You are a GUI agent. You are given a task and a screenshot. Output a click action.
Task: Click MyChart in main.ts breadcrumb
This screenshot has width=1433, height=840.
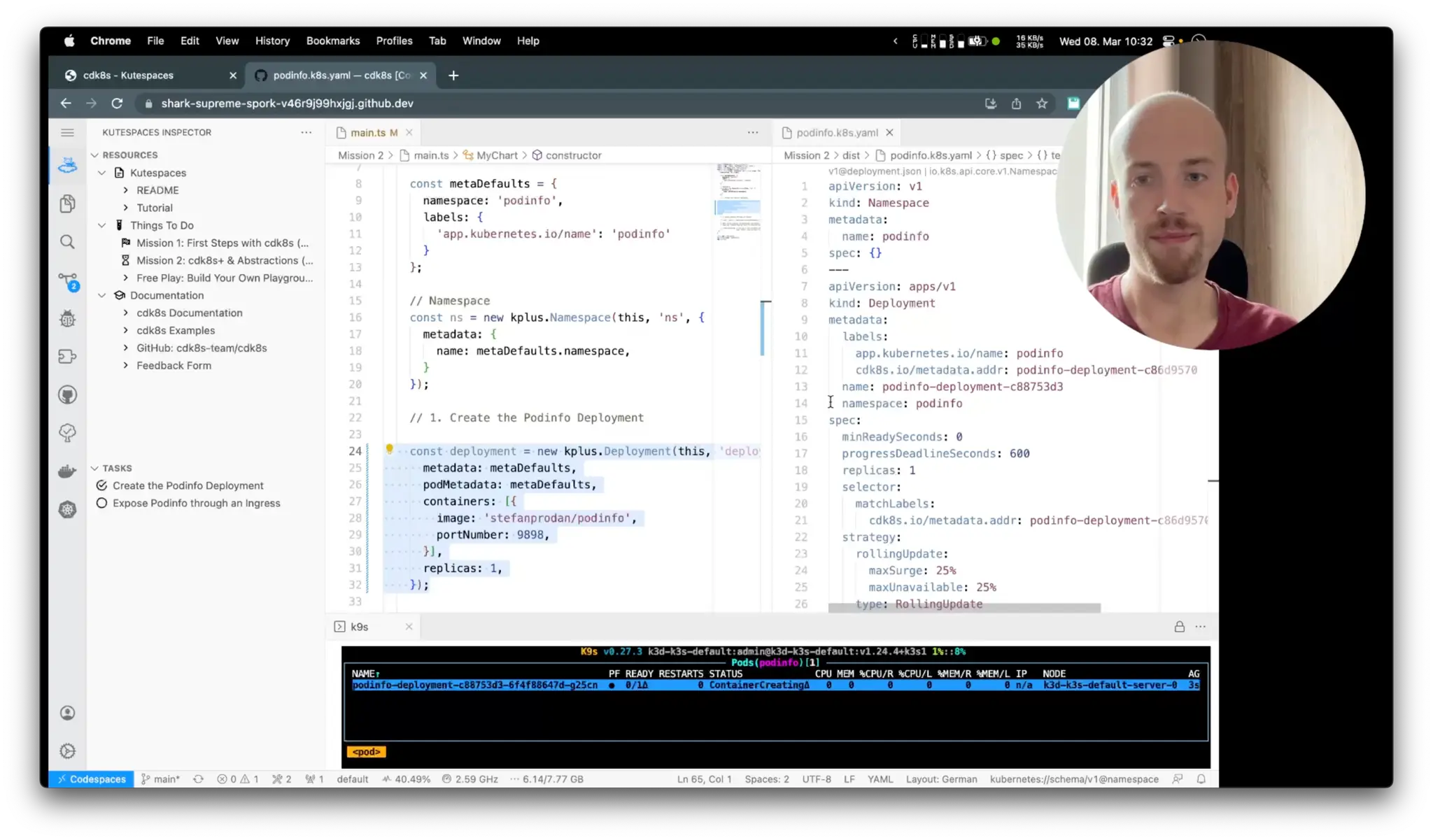pyautogui.click(x=497, y=155)
